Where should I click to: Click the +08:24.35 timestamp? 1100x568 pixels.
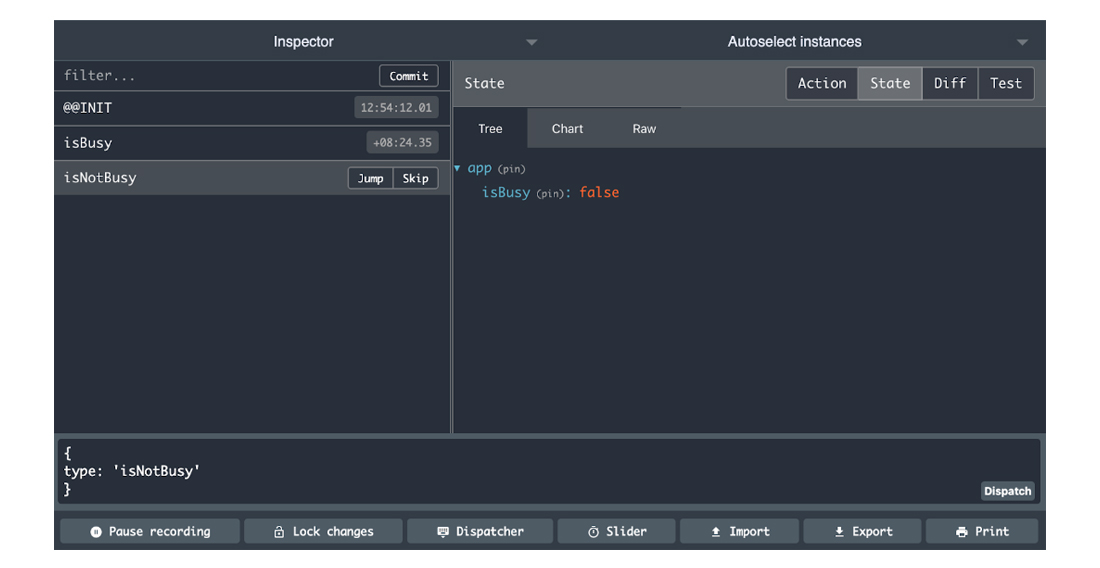coord(403,143)
